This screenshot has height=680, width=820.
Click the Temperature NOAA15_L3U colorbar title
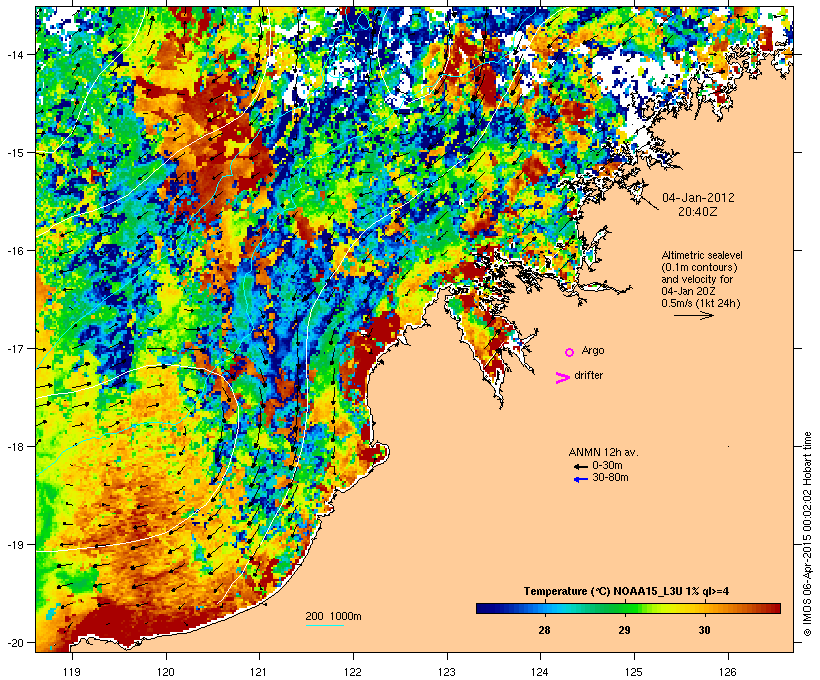(x=627, y=591)
